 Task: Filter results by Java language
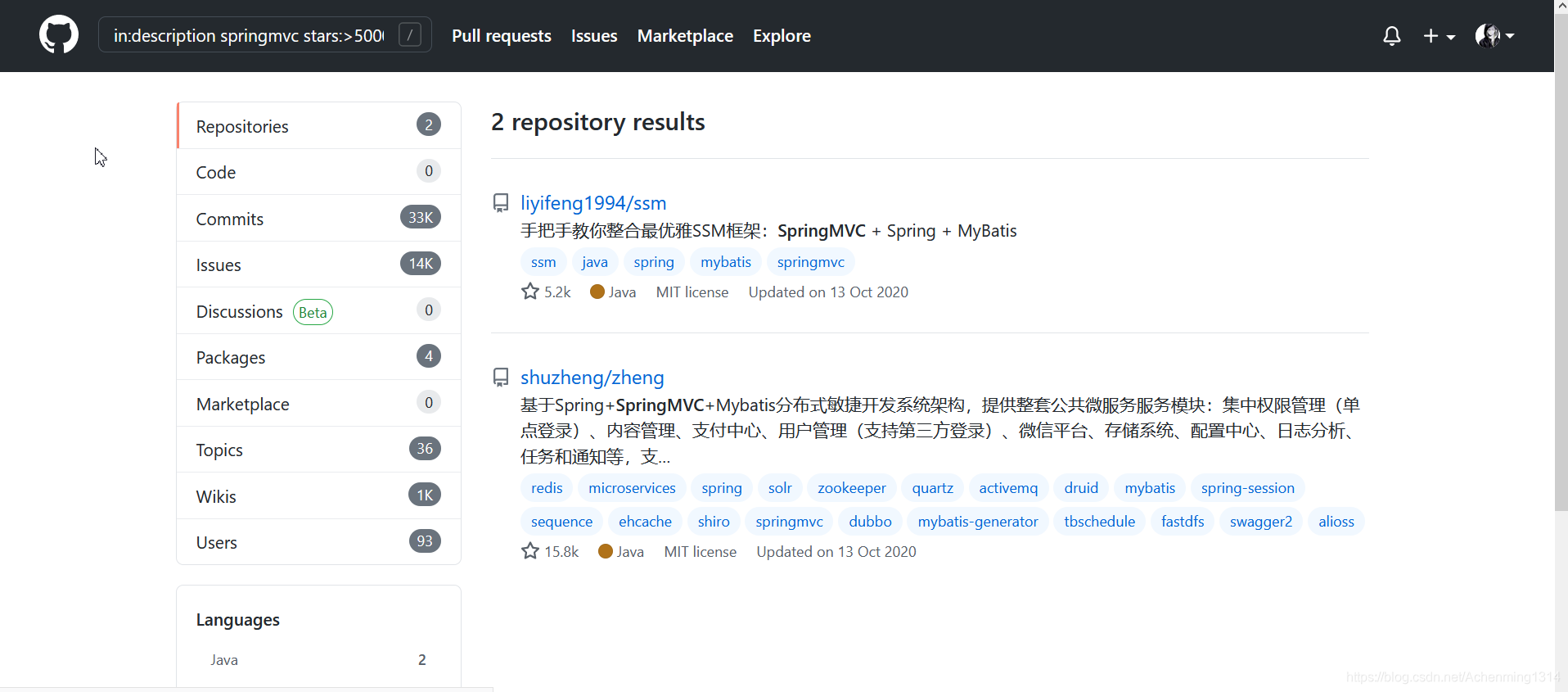coord(319,660)
